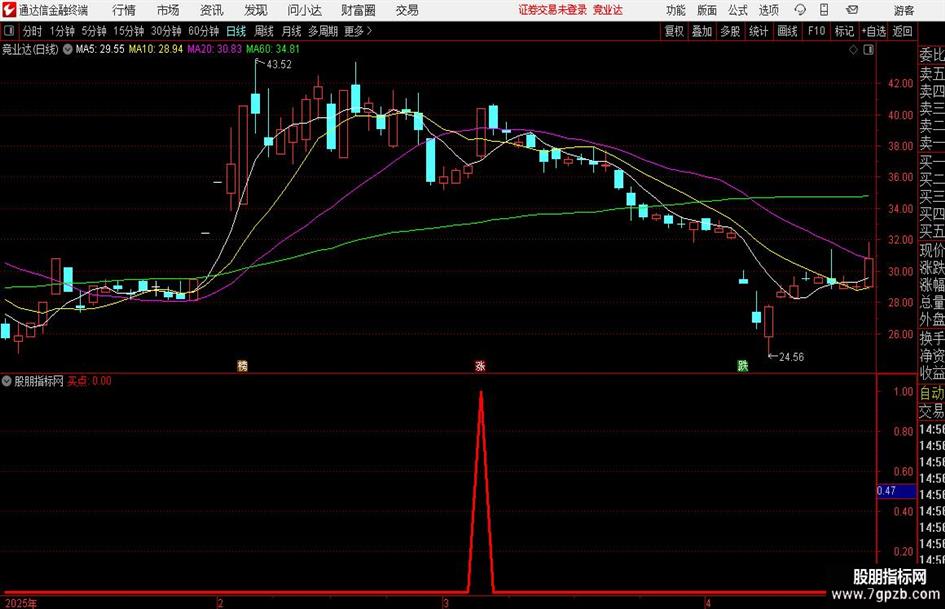The image size is (945, 609).
Task: Click the 股朋指标网 indicator name label
Action: (39, 381)
